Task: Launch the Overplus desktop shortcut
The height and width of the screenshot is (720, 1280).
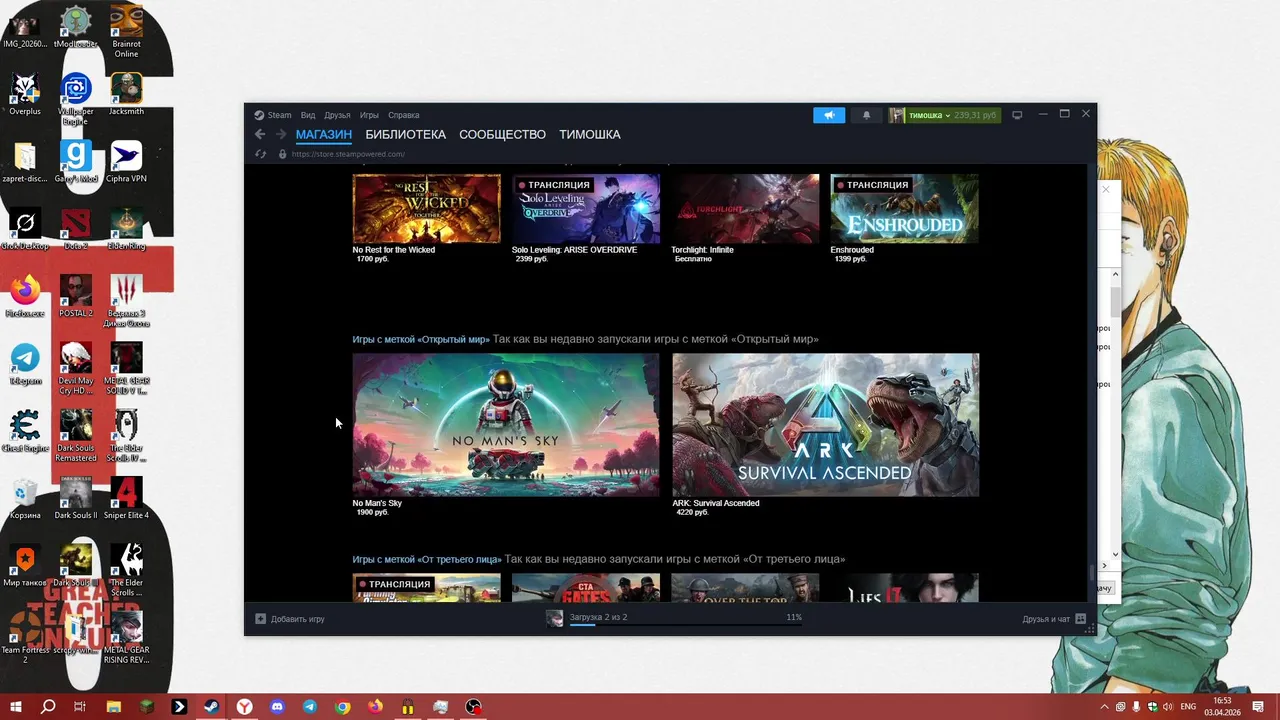Action: 25,95
